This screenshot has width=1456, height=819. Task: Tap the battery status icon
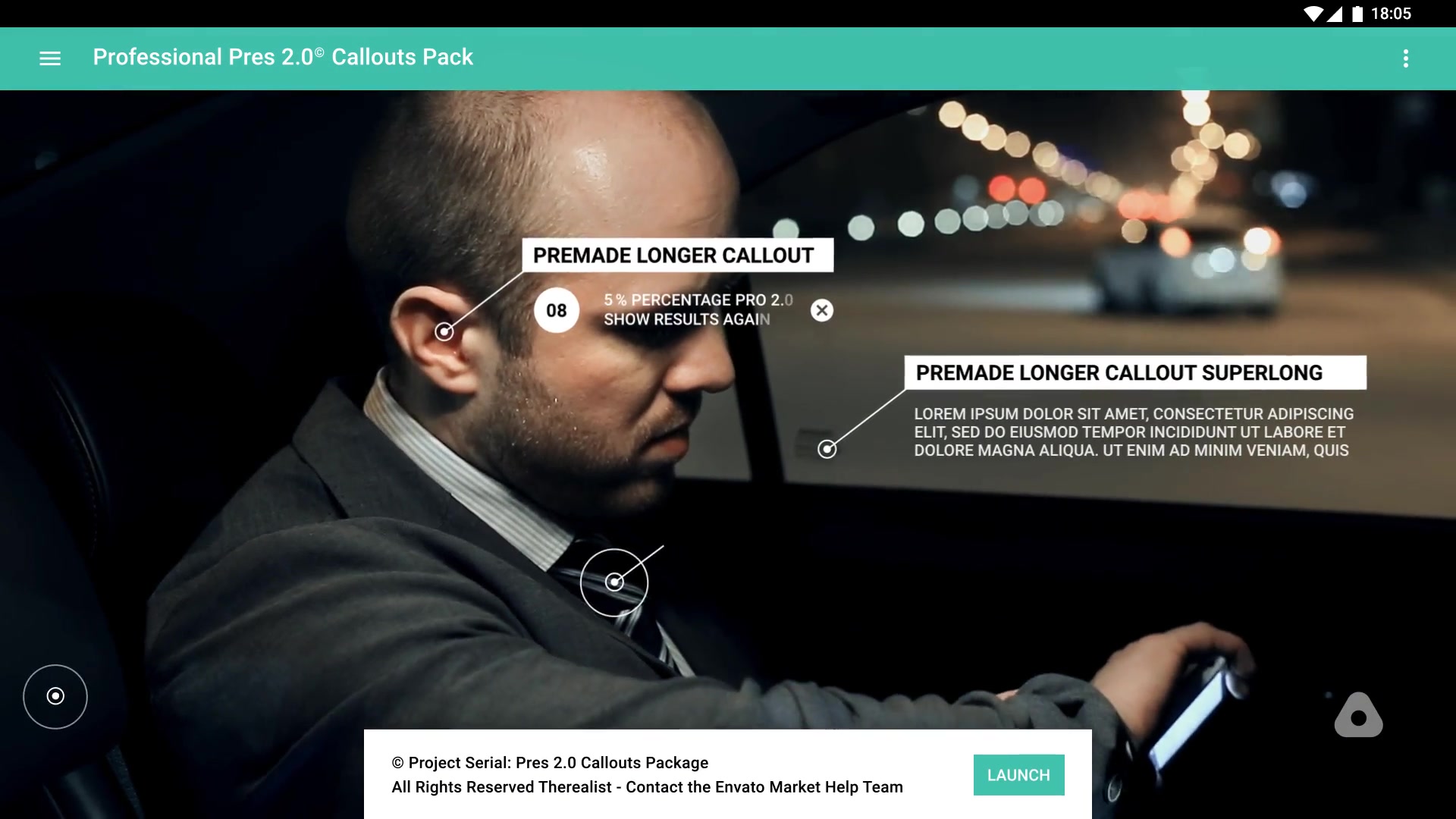click(x=1357, y=14)
